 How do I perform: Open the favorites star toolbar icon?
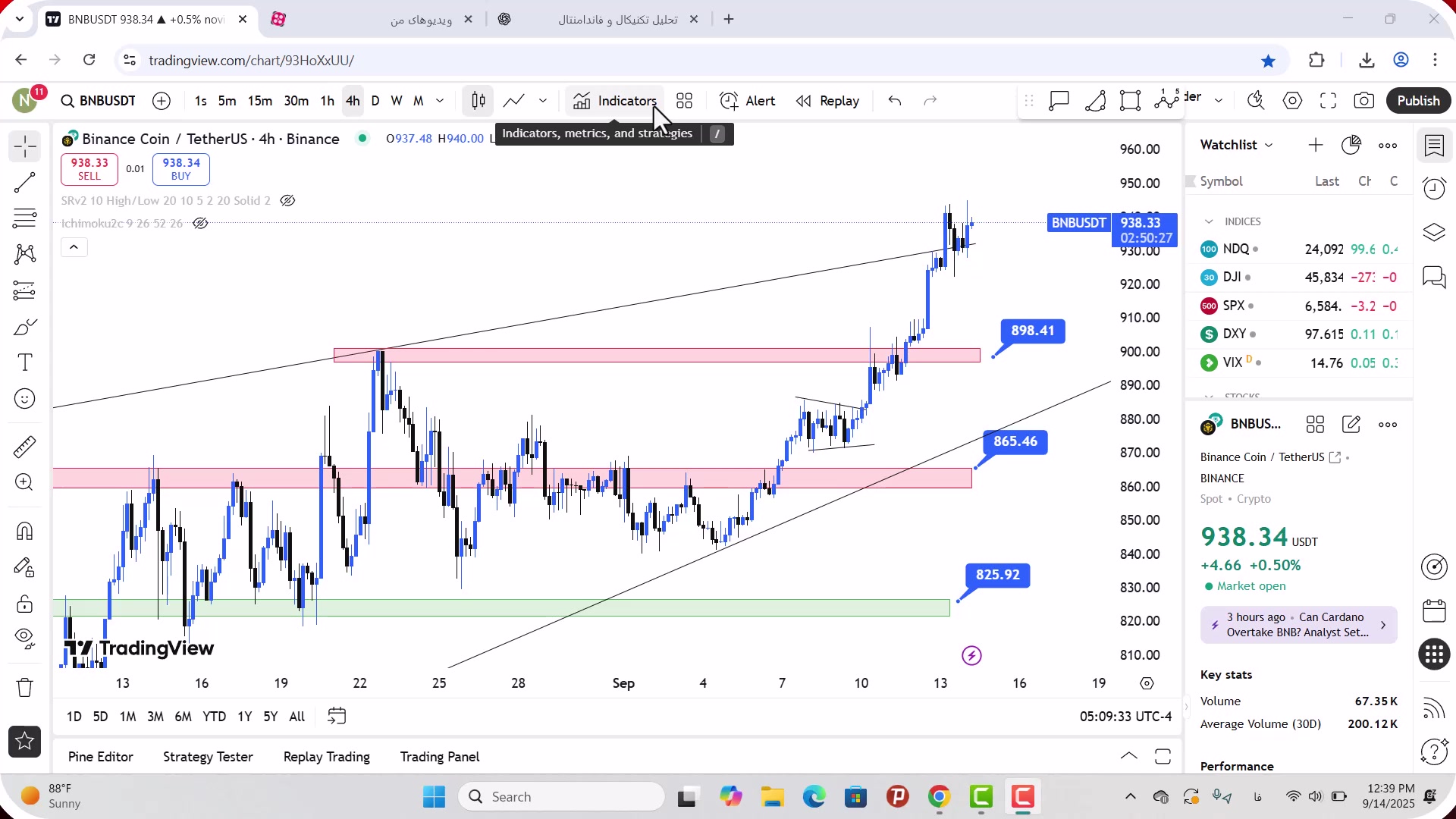coord(25,742)
